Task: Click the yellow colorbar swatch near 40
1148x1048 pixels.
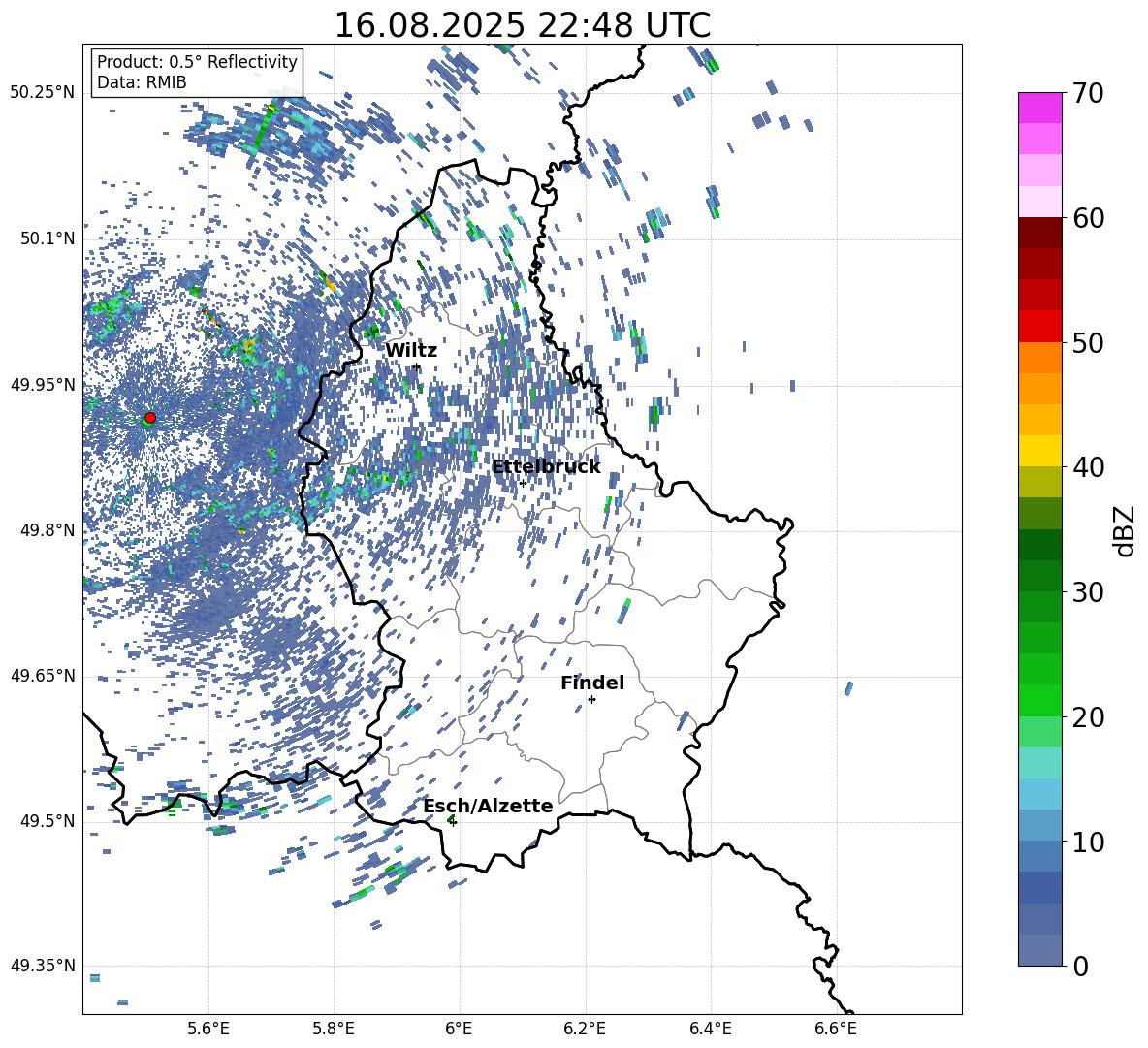Action: (1039, 451)
